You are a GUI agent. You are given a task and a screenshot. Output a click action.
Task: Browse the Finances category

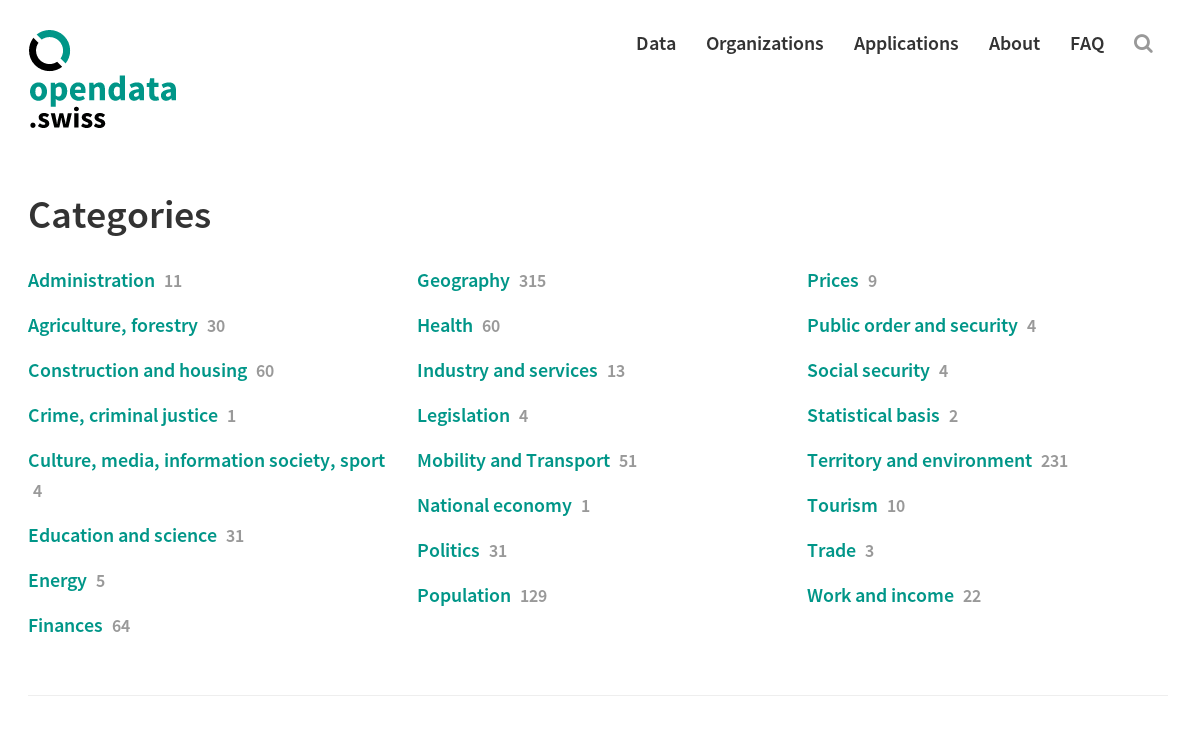point(65,626)
